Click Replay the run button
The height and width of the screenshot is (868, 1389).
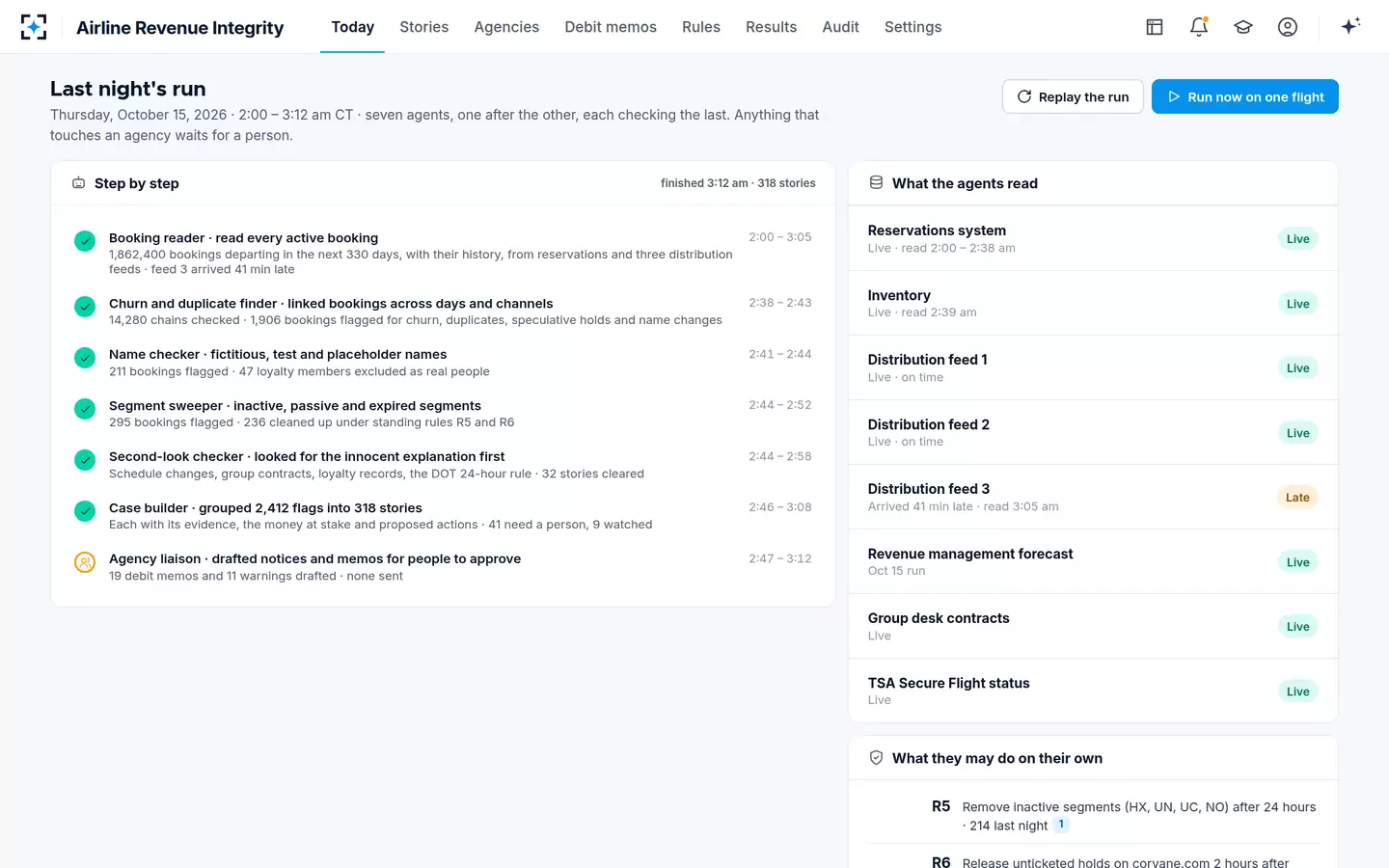click(1073, 96)
